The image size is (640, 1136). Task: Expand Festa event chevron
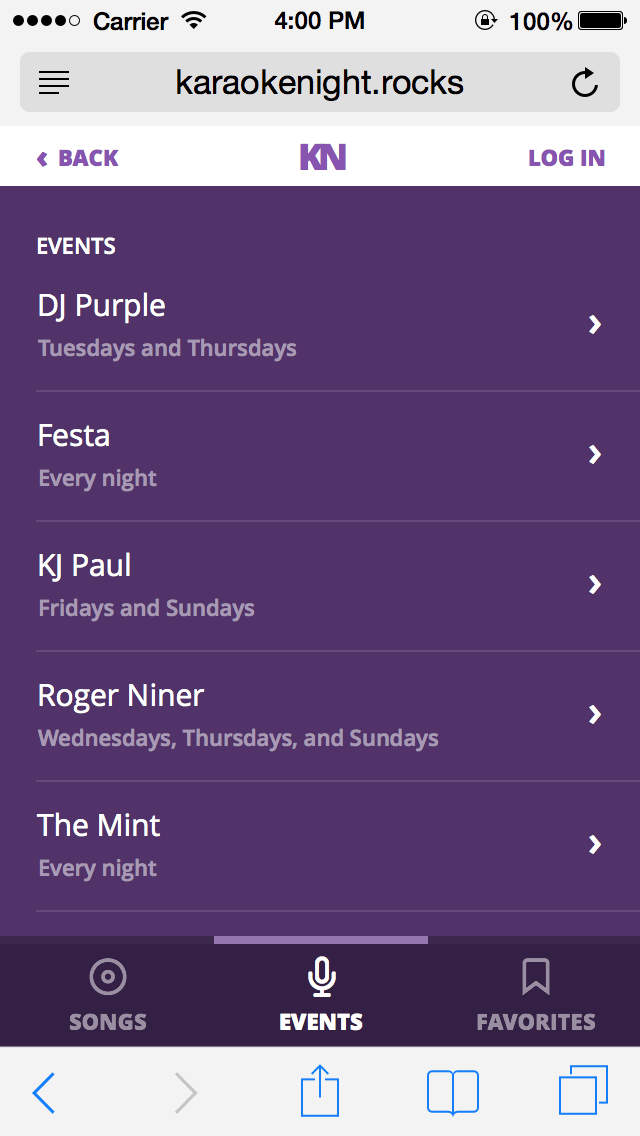595,454
